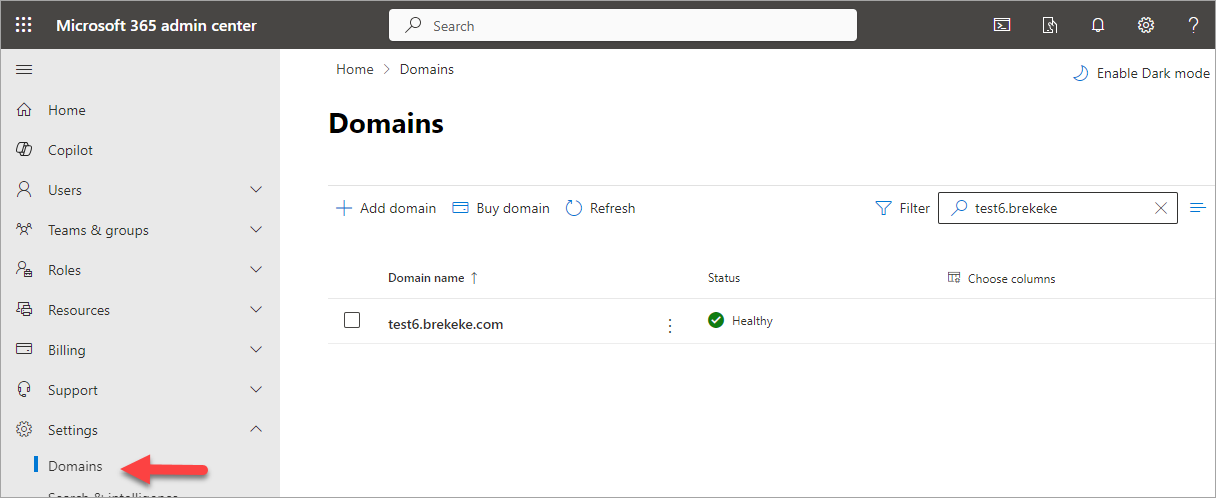1216x498 pixels.
Task: Clear the domain search with X icon
Action: pyautogui.click(x=1161, y=208)
